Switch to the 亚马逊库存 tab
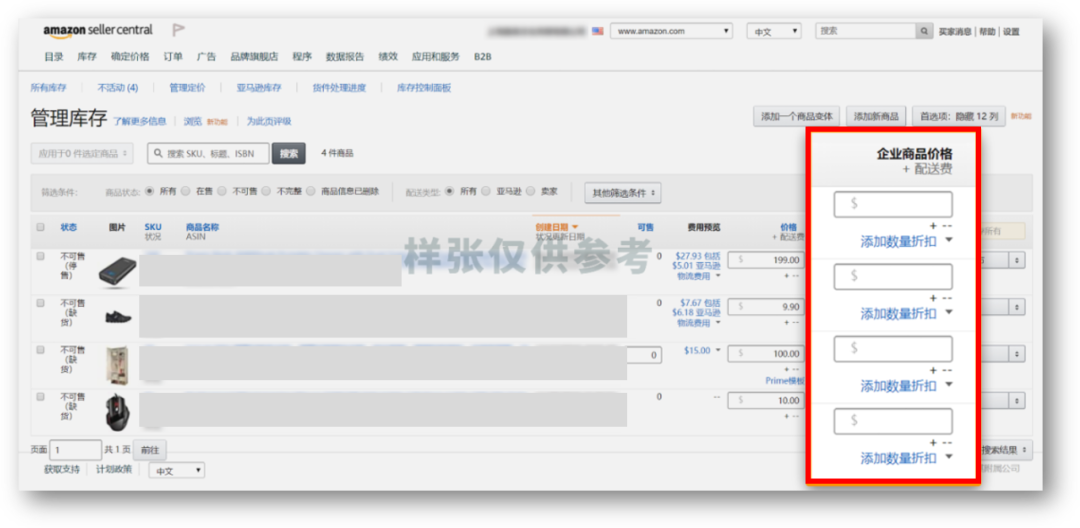1080x528 pixels. pyautogui.click(x=258, y=88)
